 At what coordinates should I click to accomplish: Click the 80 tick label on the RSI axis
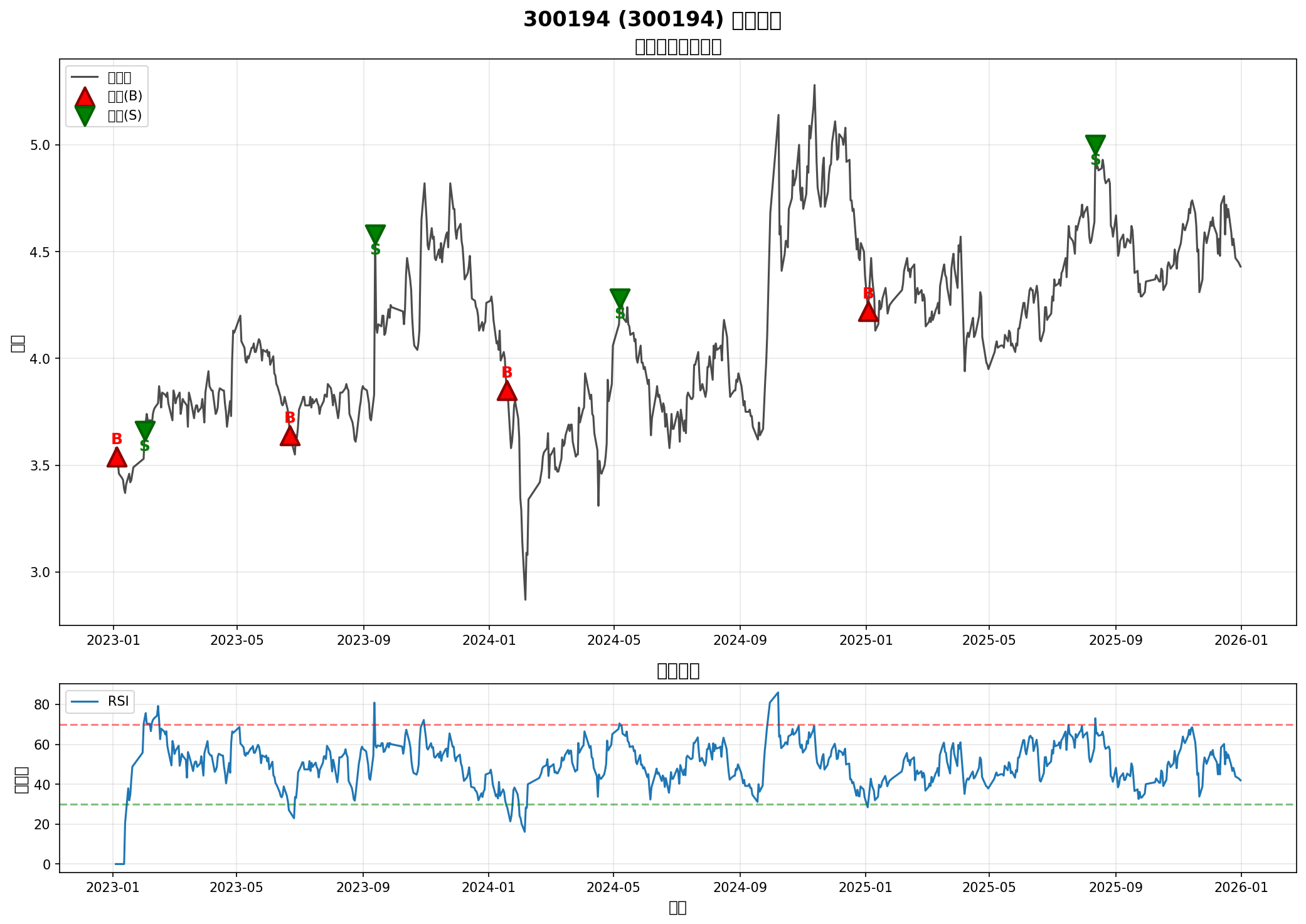(42, 705)
